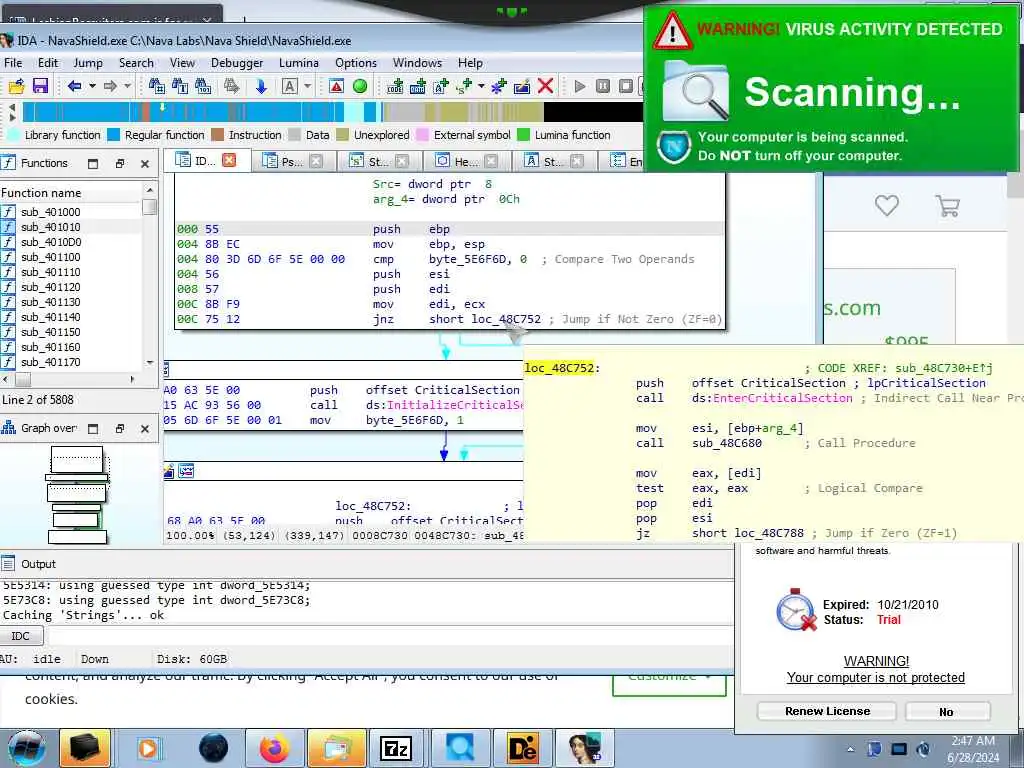Click the red warning triangle toolbar icon
This screenshot has width=1024, height=768.
point(336,86)
